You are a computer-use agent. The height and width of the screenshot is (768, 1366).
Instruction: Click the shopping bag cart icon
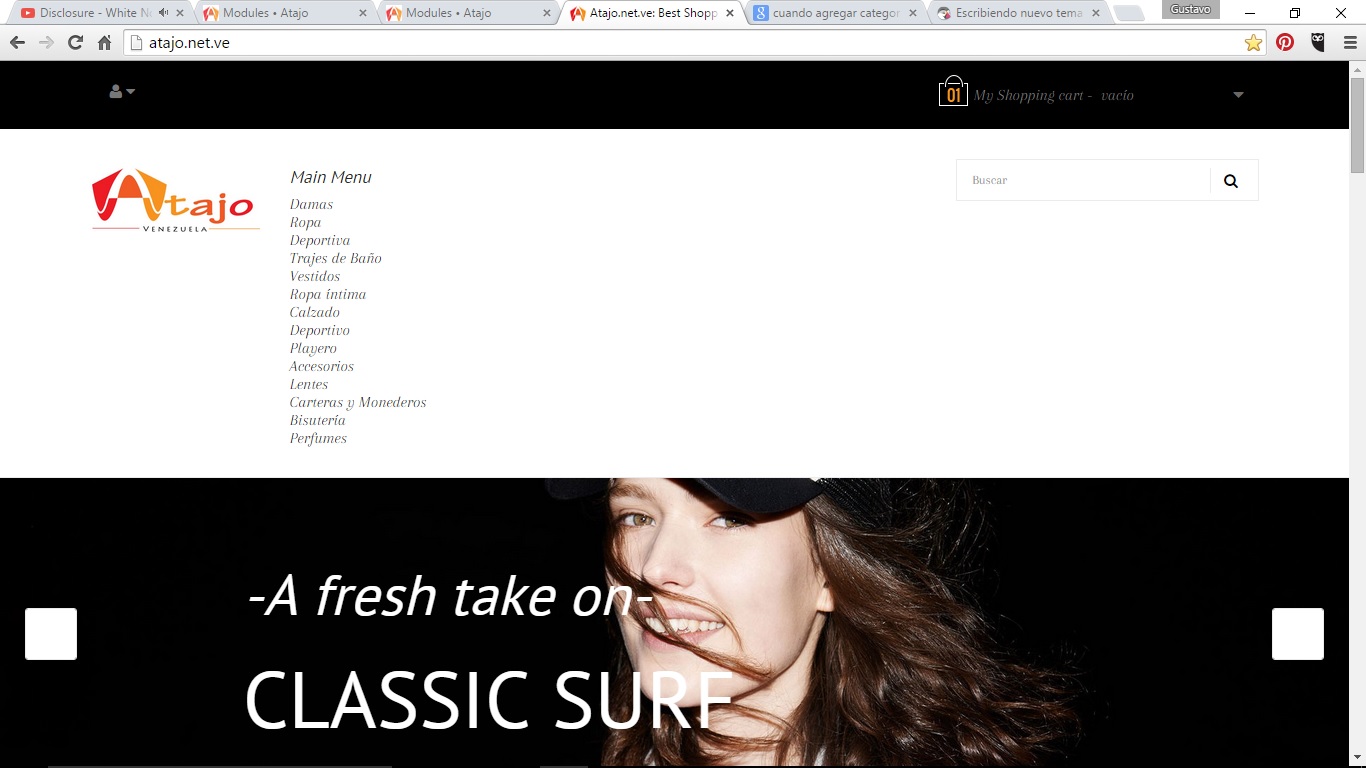(953, 91)
